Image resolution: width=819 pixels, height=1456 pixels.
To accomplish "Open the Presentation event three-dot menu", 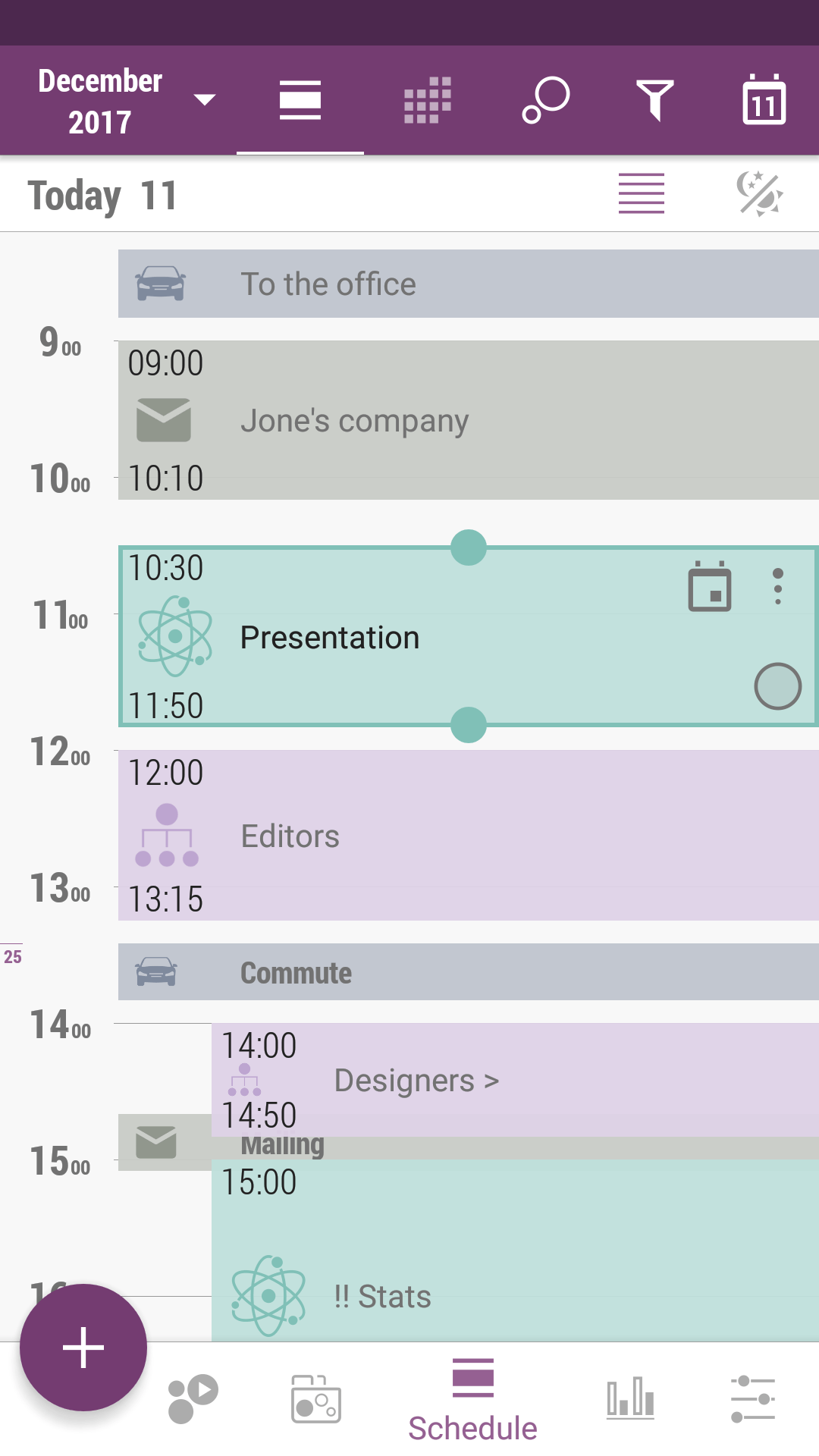I will click(778, 587).
